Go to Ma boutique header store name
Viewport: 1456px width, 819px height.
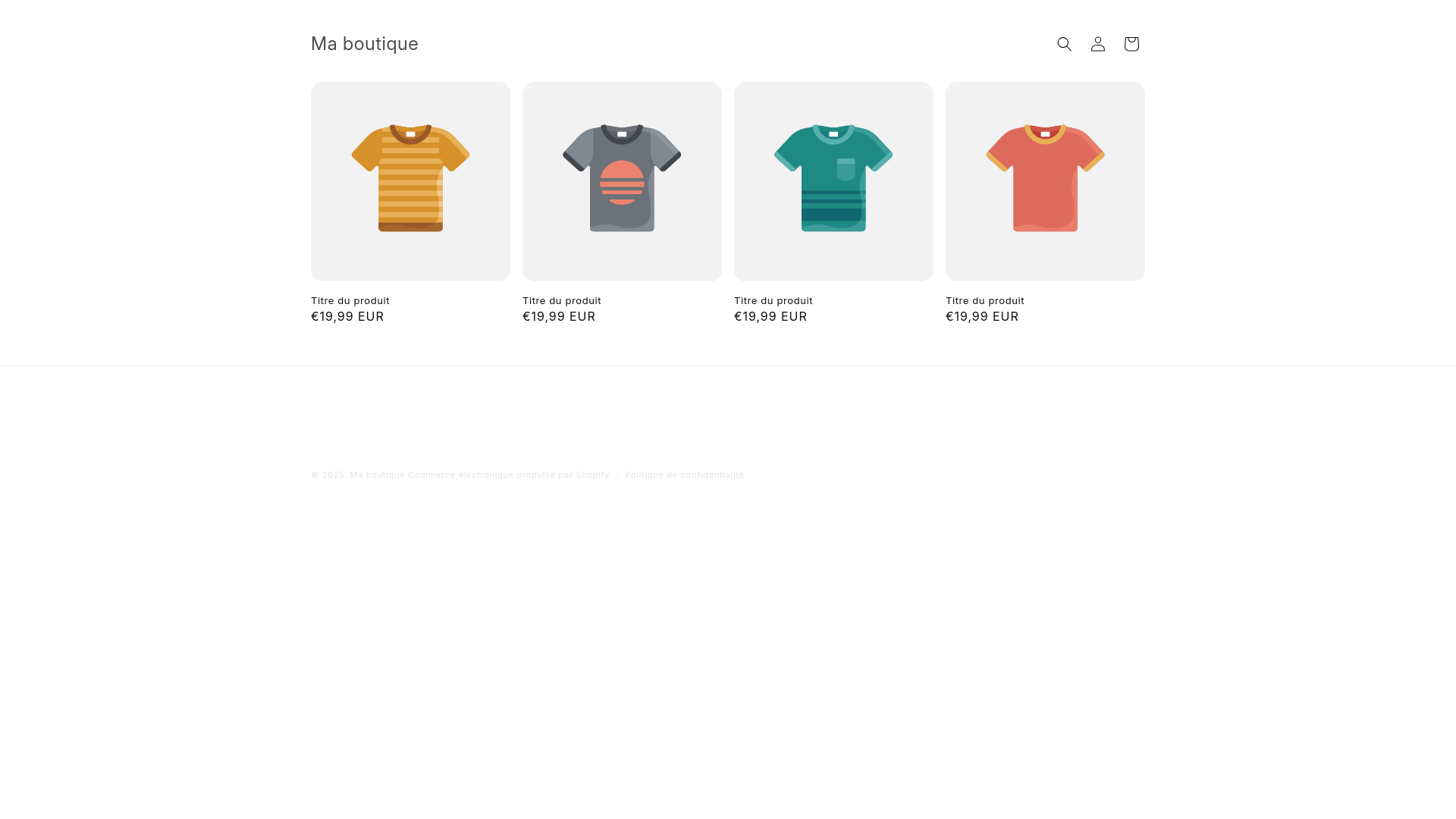[x=365, y=44]
